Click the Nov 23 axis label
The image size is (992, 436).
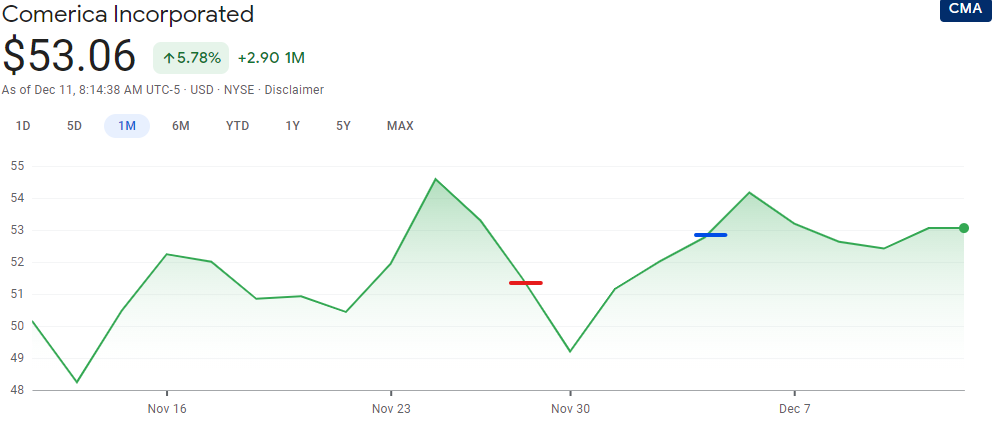pos(391,409)
